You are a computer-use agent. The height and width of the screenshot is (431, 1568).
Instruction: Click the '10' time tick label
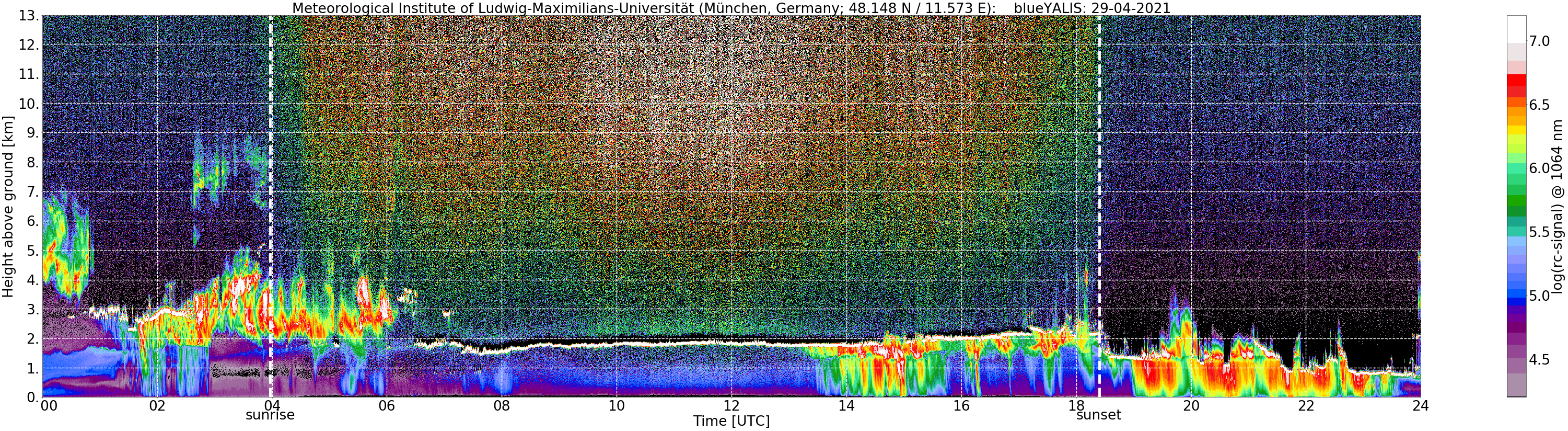pyautogui.click(x=617, y=405)
